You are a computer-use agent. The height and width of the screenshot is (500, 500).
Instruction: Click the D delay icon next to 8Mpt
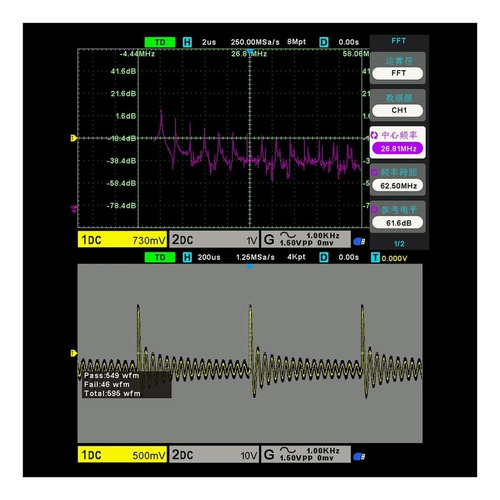324,42
